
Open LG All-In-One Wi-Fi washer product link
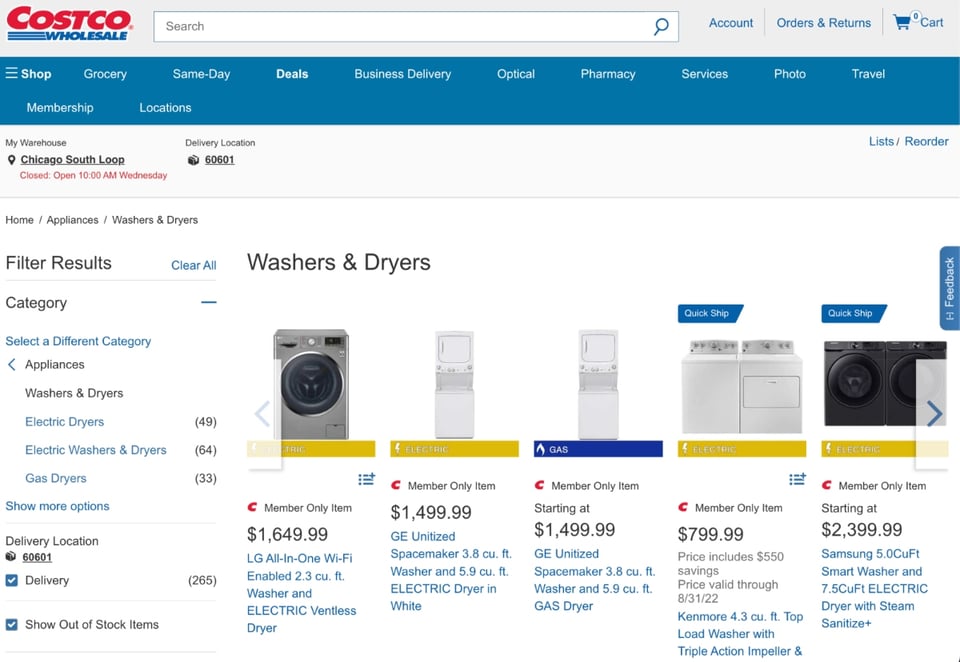301,593
